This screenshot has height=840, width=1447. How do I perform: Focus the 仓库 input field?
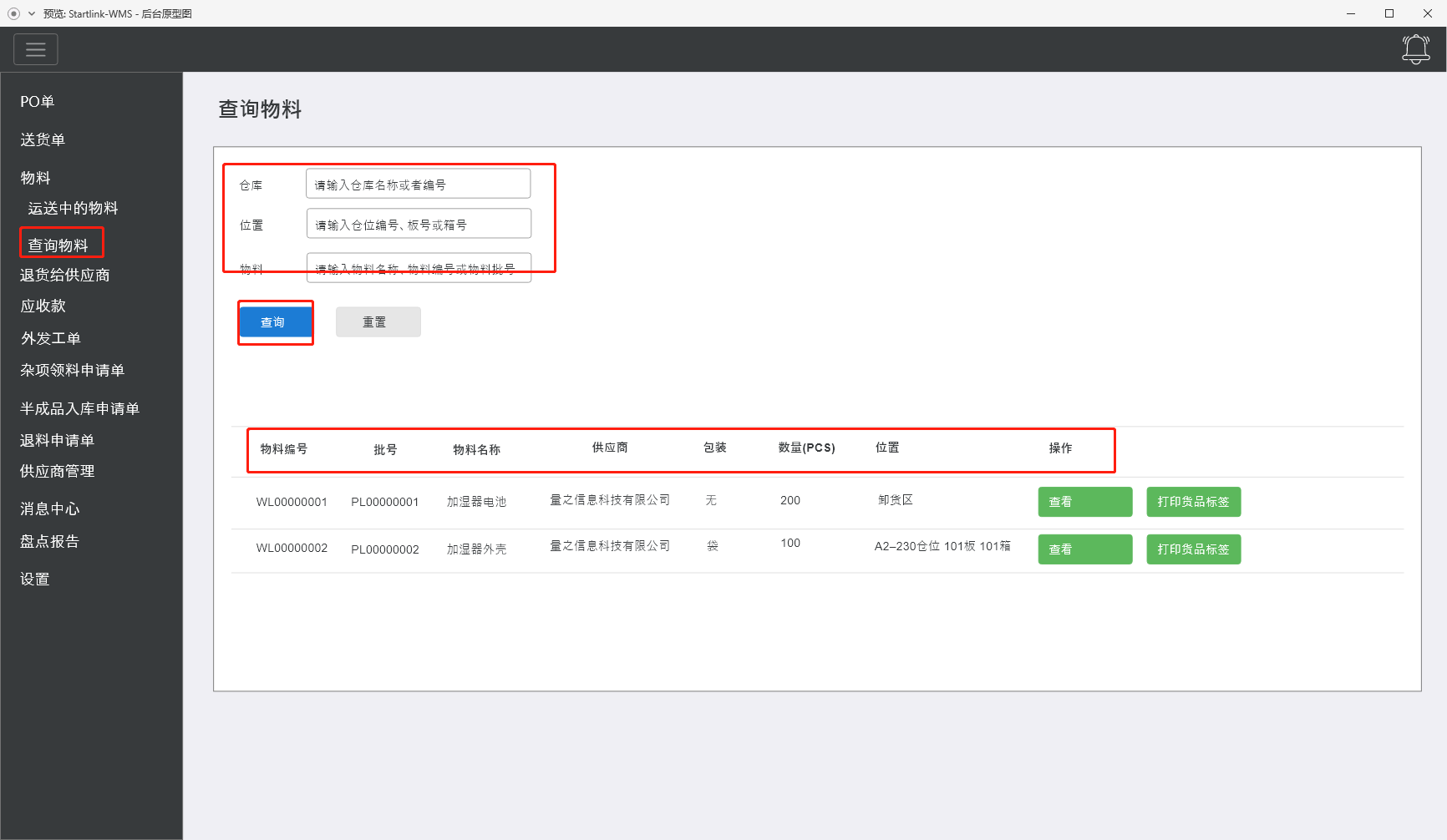[x=419, y=184]
